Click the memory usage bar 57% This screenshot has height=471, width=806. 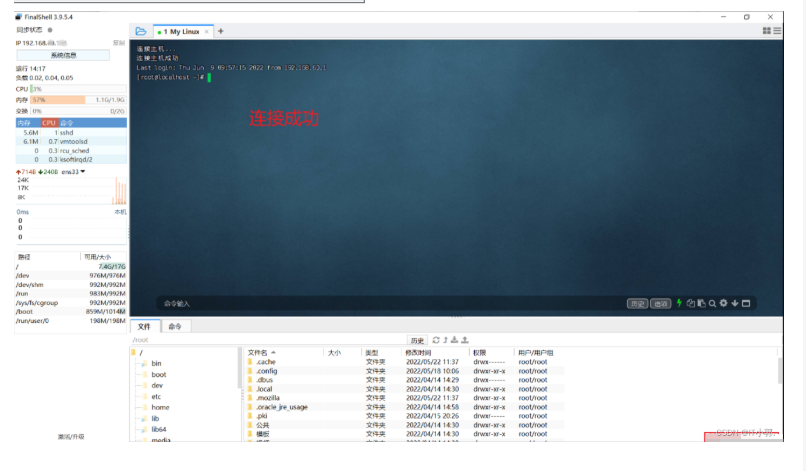pyautogui.click(x=78, y=100)
